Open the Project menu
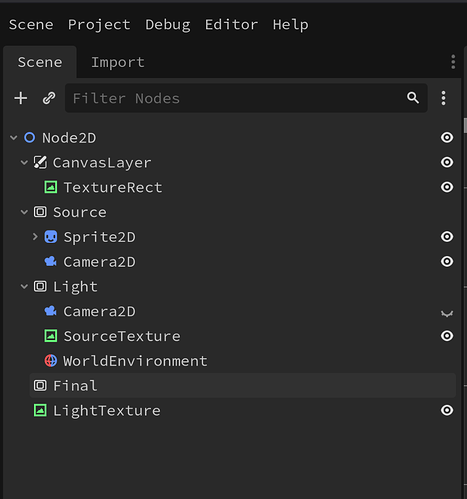 click(x=99, y=25)
